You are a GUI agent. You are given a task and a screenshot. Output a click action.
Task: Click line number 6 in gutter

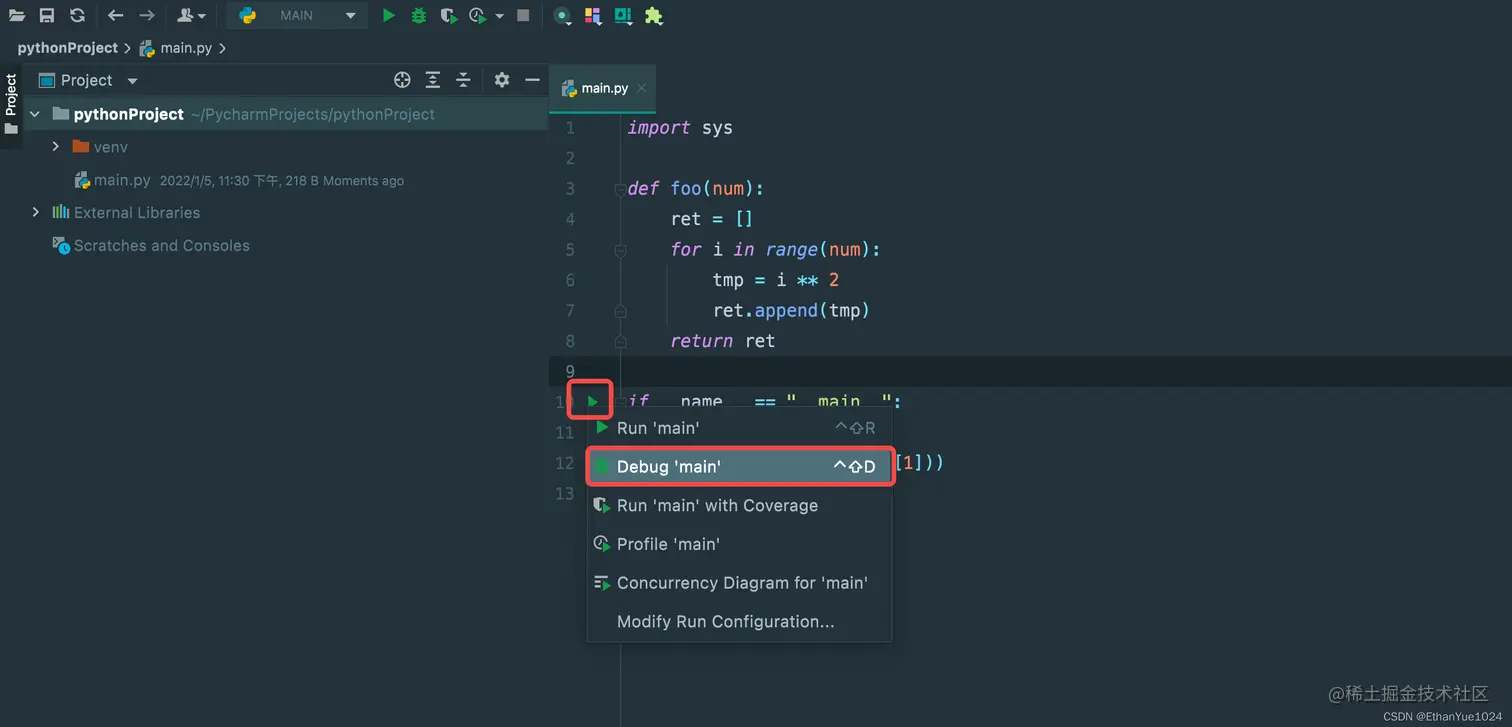point(570,280)
